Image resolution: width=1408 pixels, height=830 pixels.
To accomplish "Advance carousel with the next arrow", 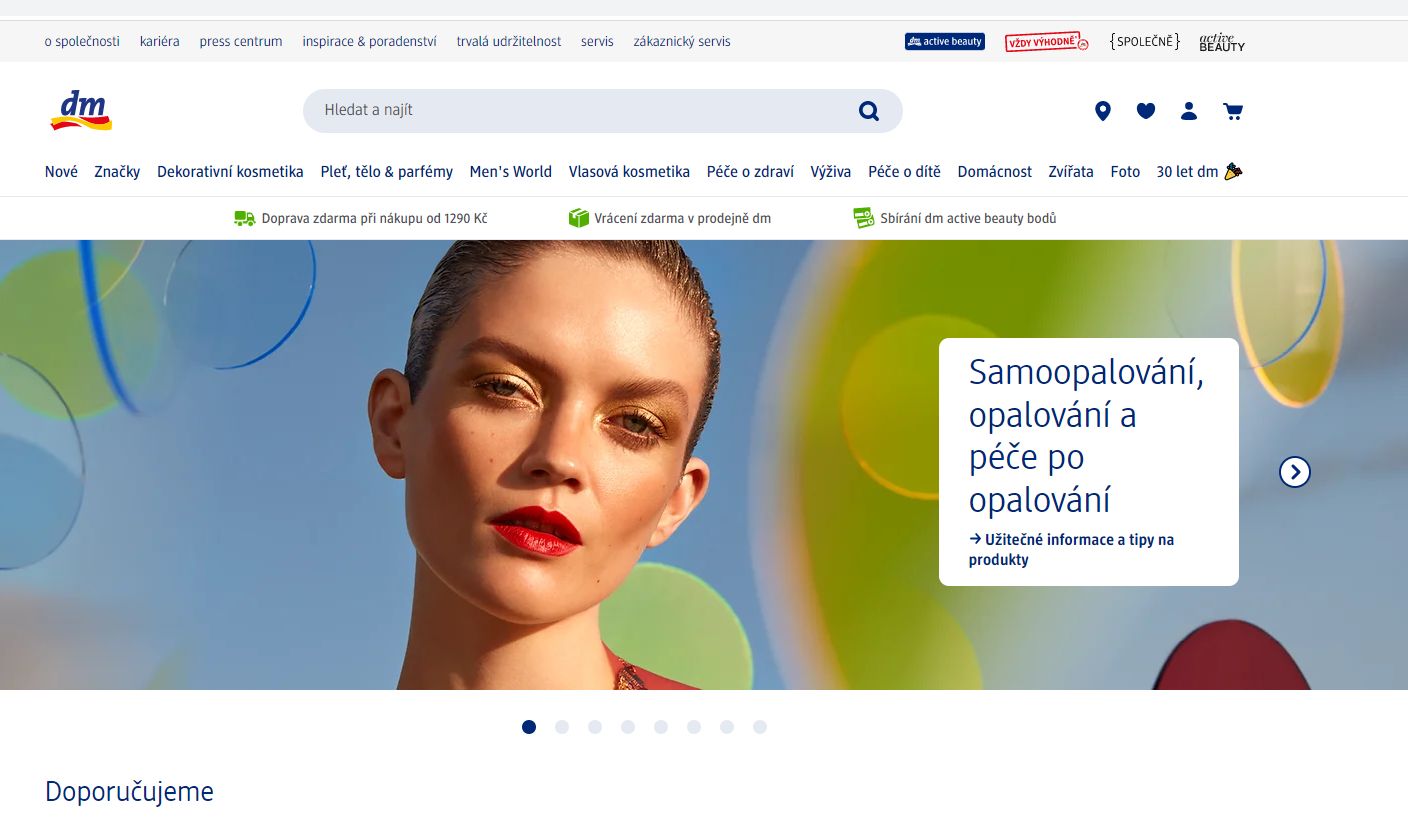I will click(1295, 472).
